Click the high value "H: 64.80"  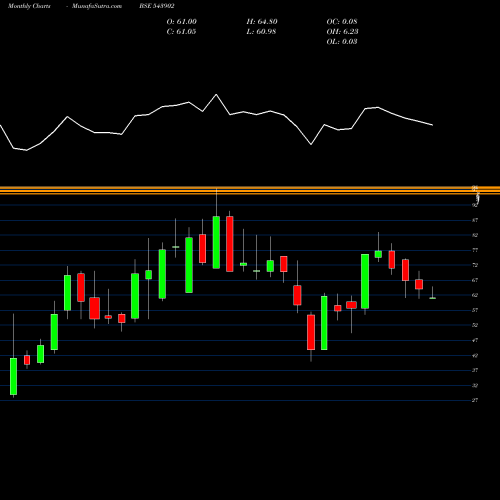point(262,22)
